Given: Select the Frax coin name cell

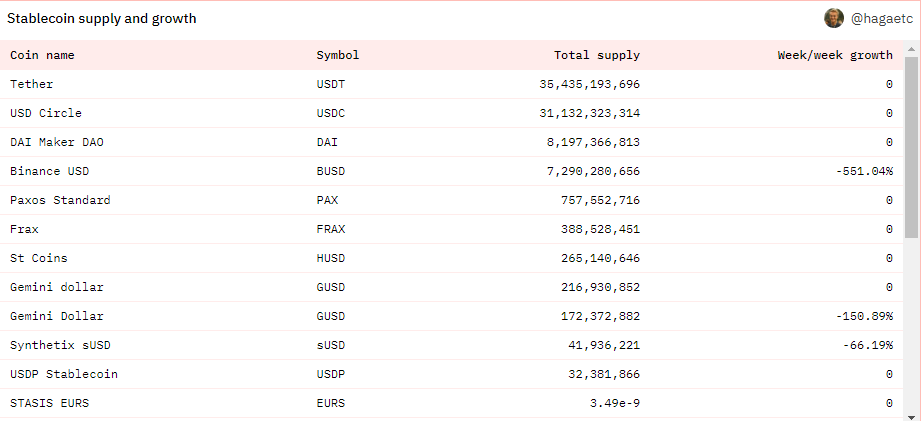Looking at the screenshot, I should tap(24, 229).
